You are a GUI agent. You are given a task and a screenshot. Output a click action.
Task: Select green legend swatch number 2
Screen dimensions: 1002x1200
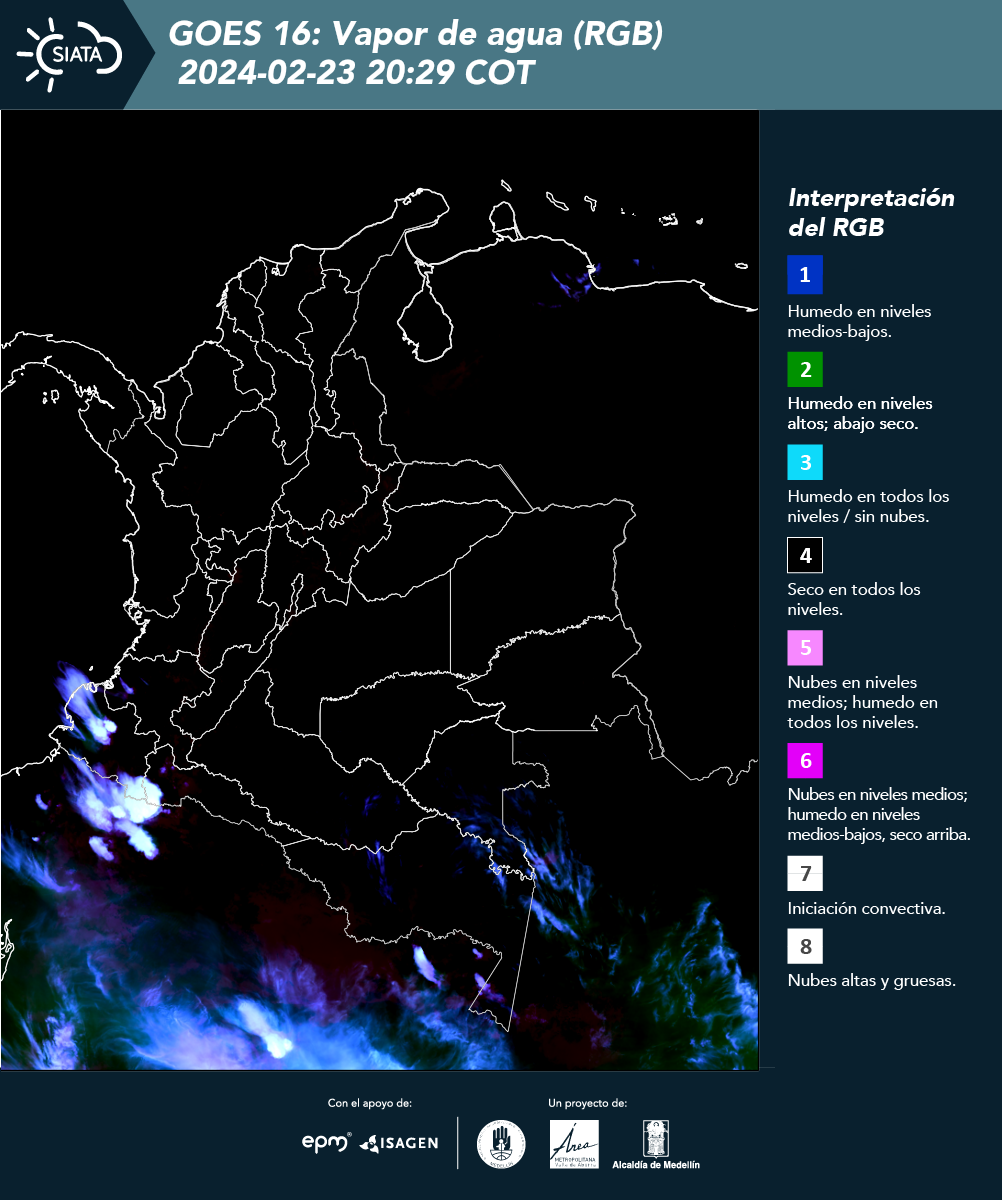click(x=805, y=370)
